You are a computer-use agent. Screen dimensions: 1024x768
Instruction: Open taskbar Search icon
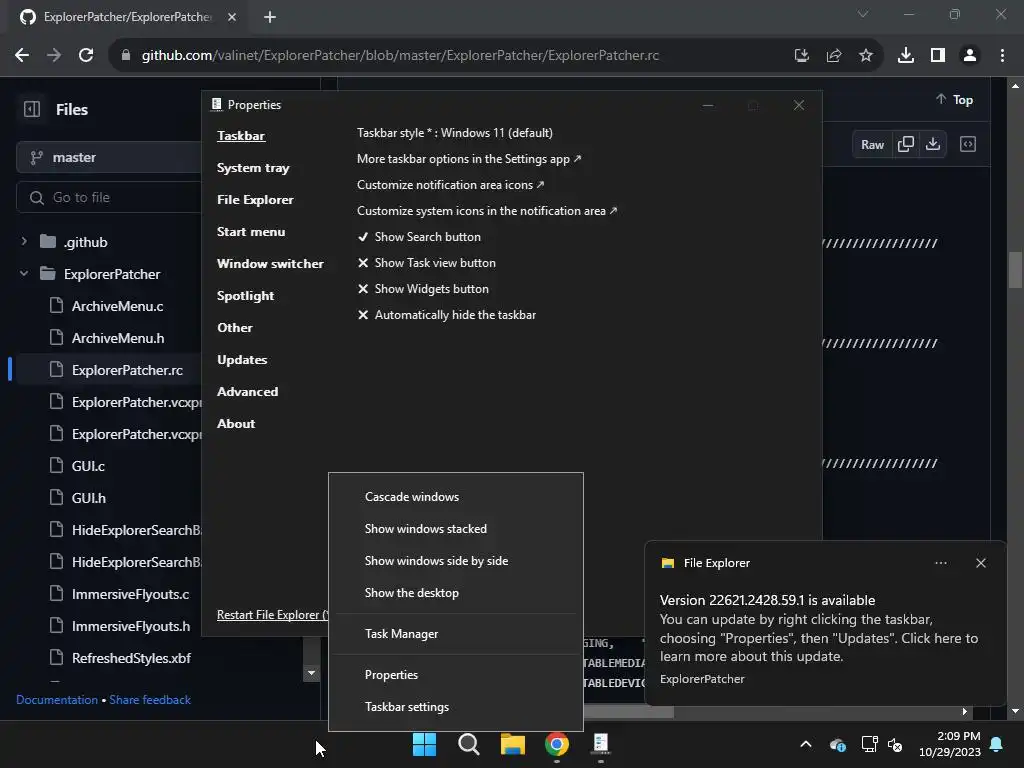point(469,744)
